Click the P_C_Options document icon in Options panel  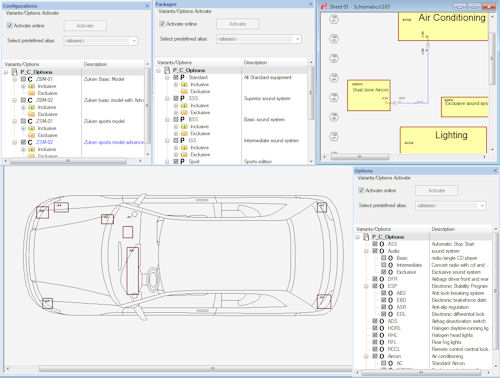coord(366,237)
